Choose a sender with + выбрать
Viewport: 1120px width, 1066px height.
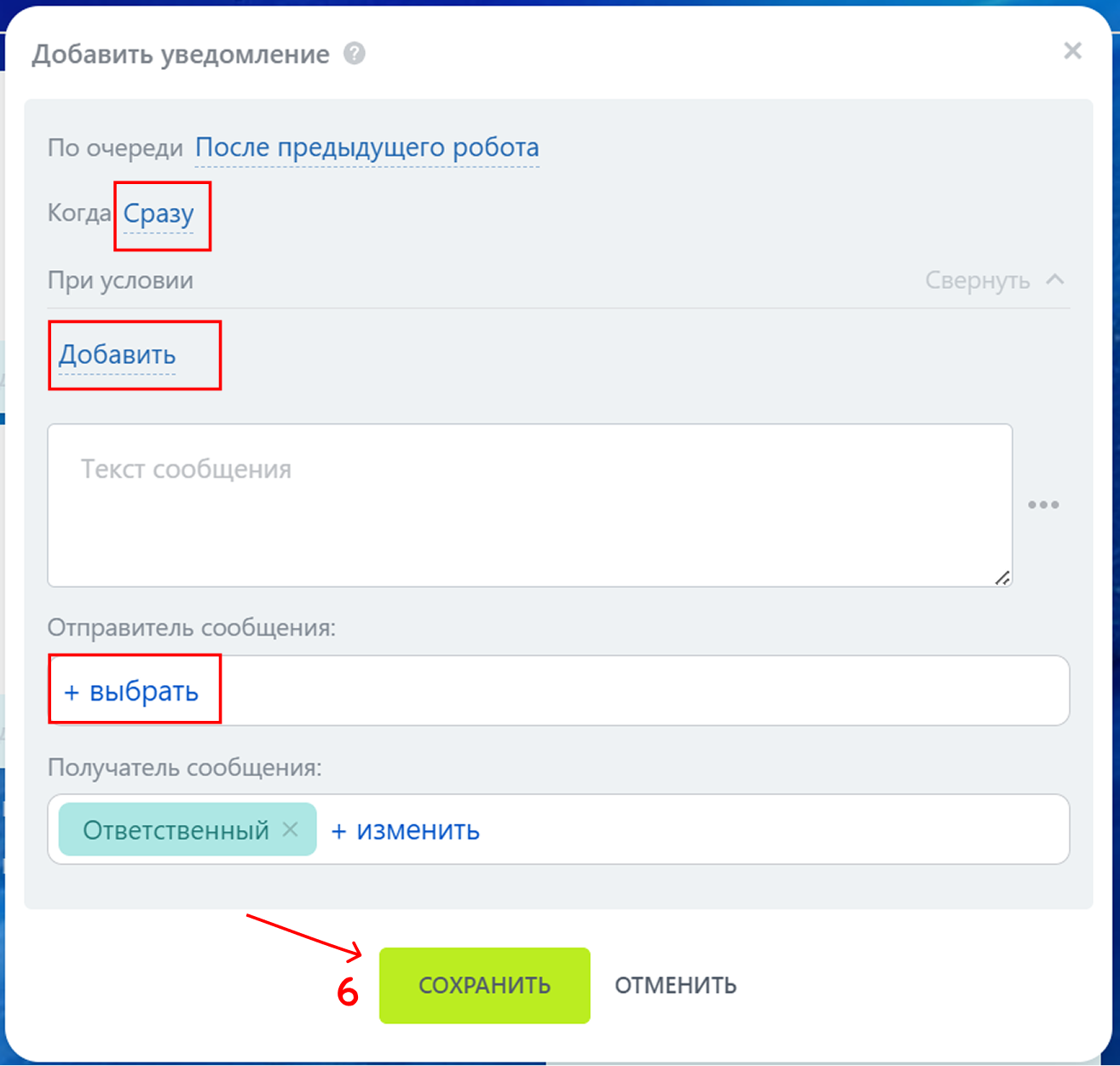coord(131,691)
